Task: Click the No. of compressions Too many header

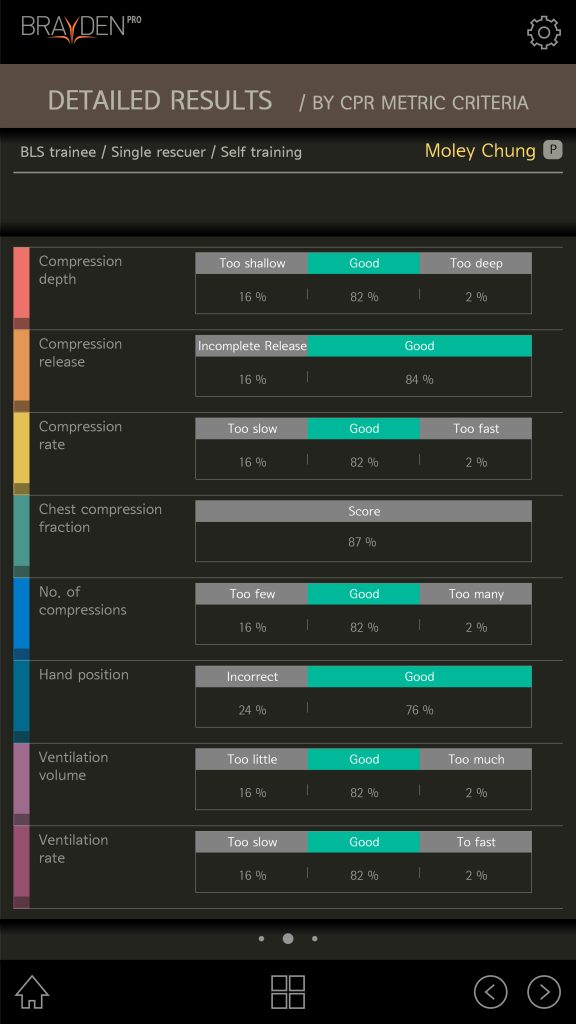Action: pyautogui.click(x=475, y=594)
